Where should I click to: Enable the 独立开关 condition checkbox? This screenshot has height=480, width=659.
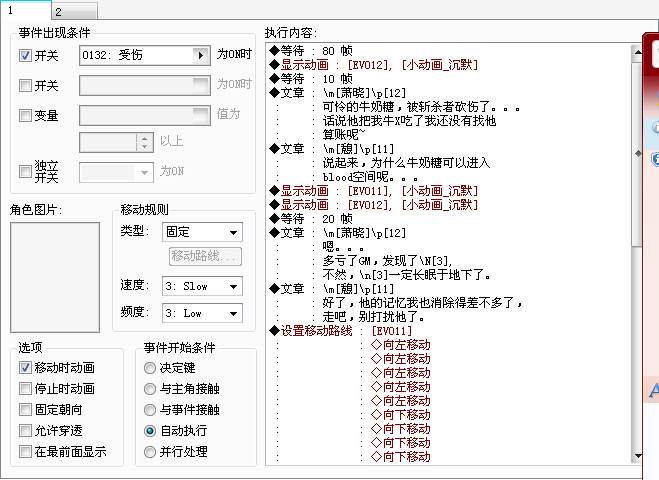(x=25, y=171)
